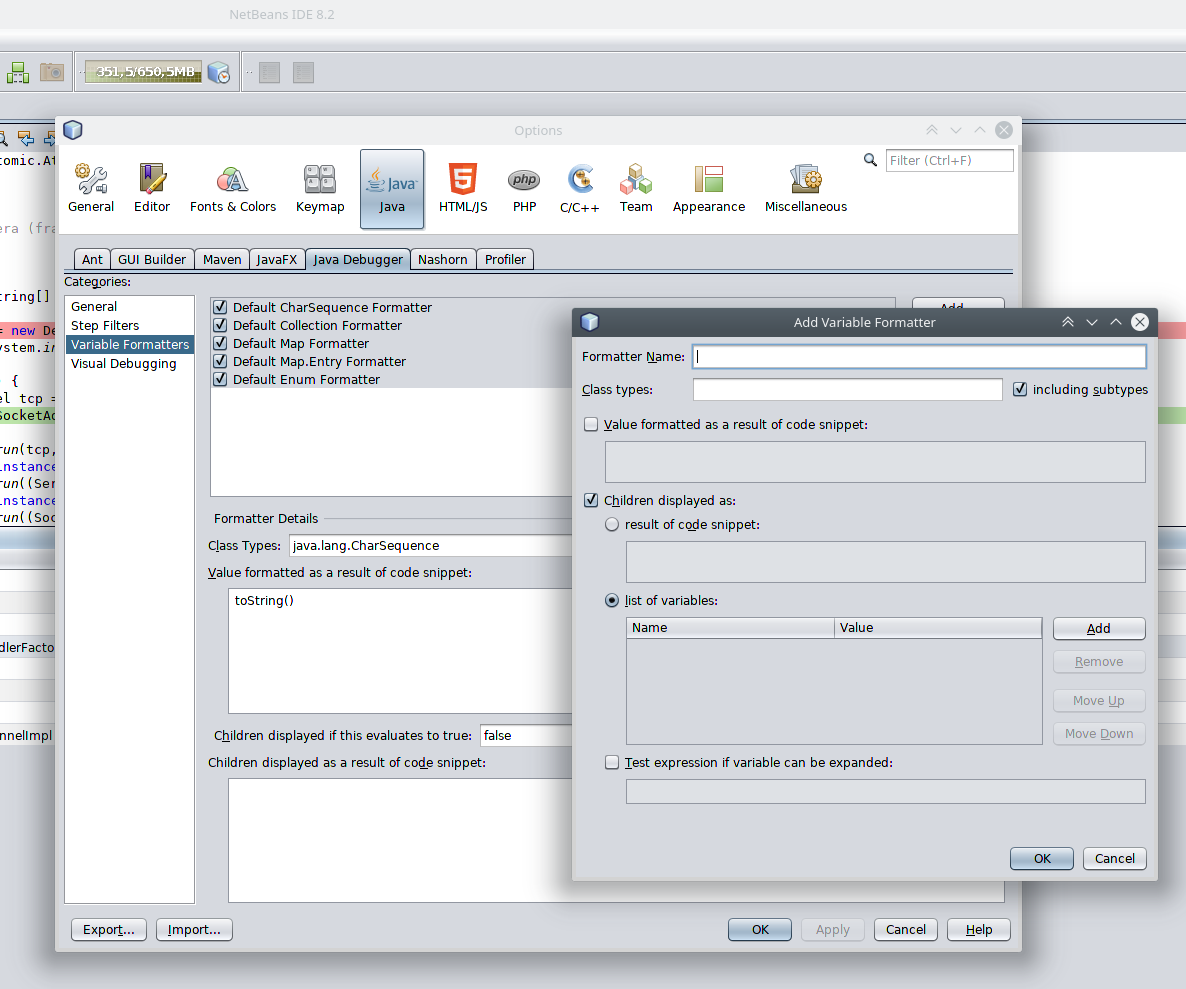Image resolution: width=1186 pixels, height=989 pixels.
Task: Open Appearance options category
Action: 709,189
